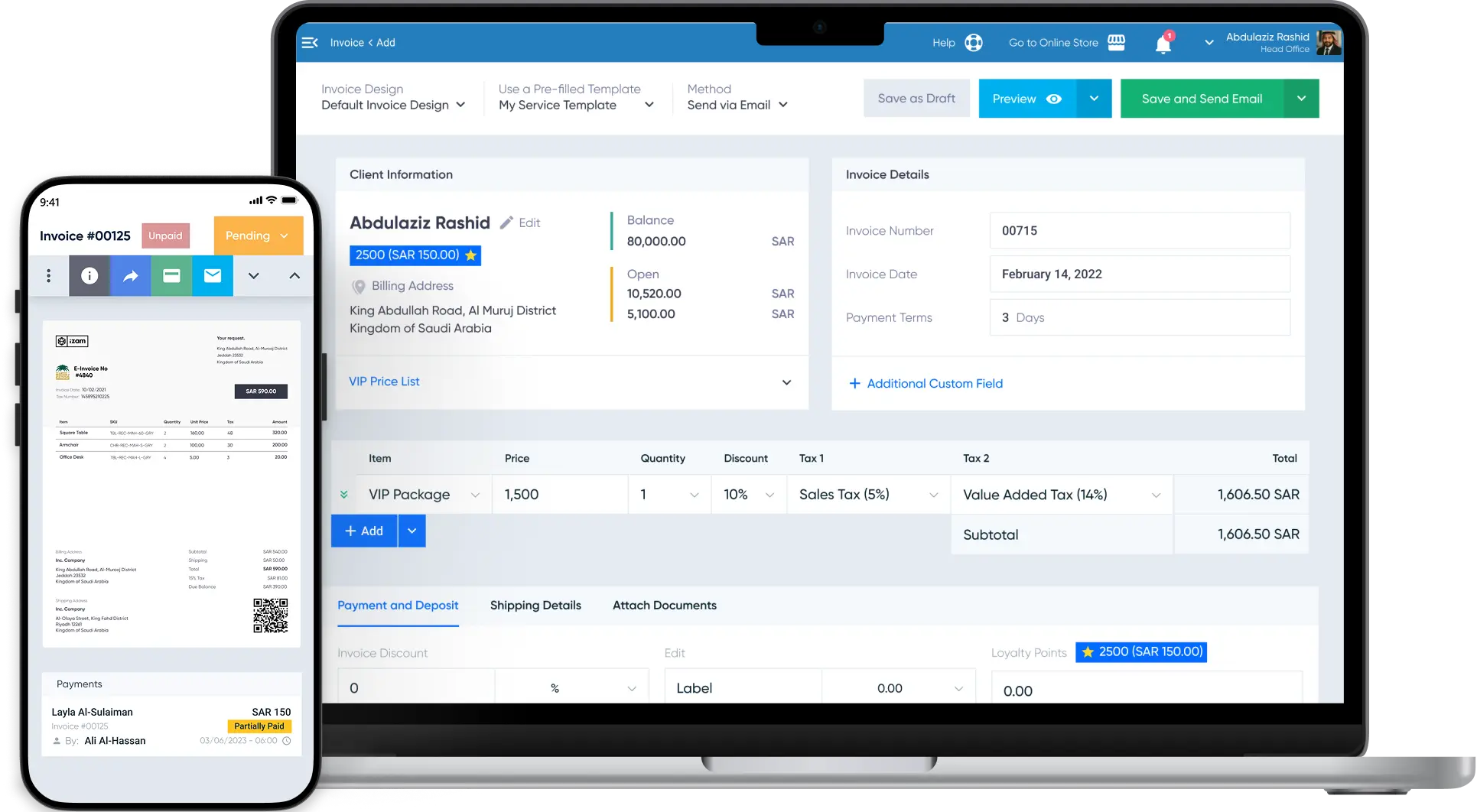Tap the envelope email icon on phone
This screenshot has width=1477, height=812.
tap(213, 276)
